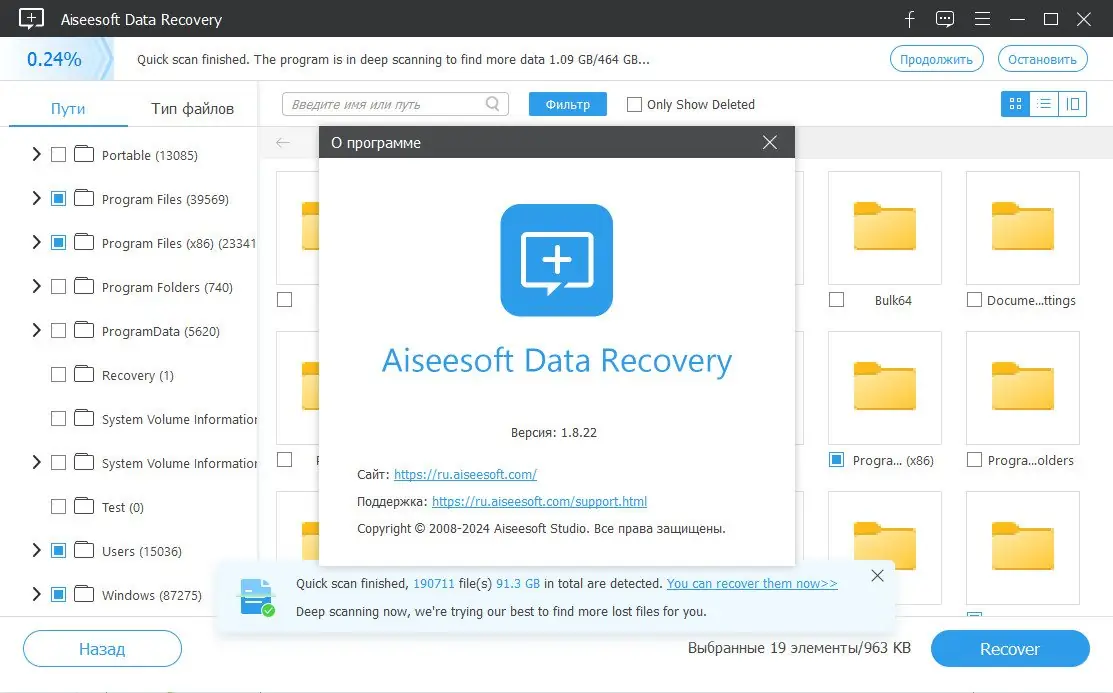Click the Aiseesoft logo in About dialog
The image size is (1113, 693).
[x=556, y=260]
